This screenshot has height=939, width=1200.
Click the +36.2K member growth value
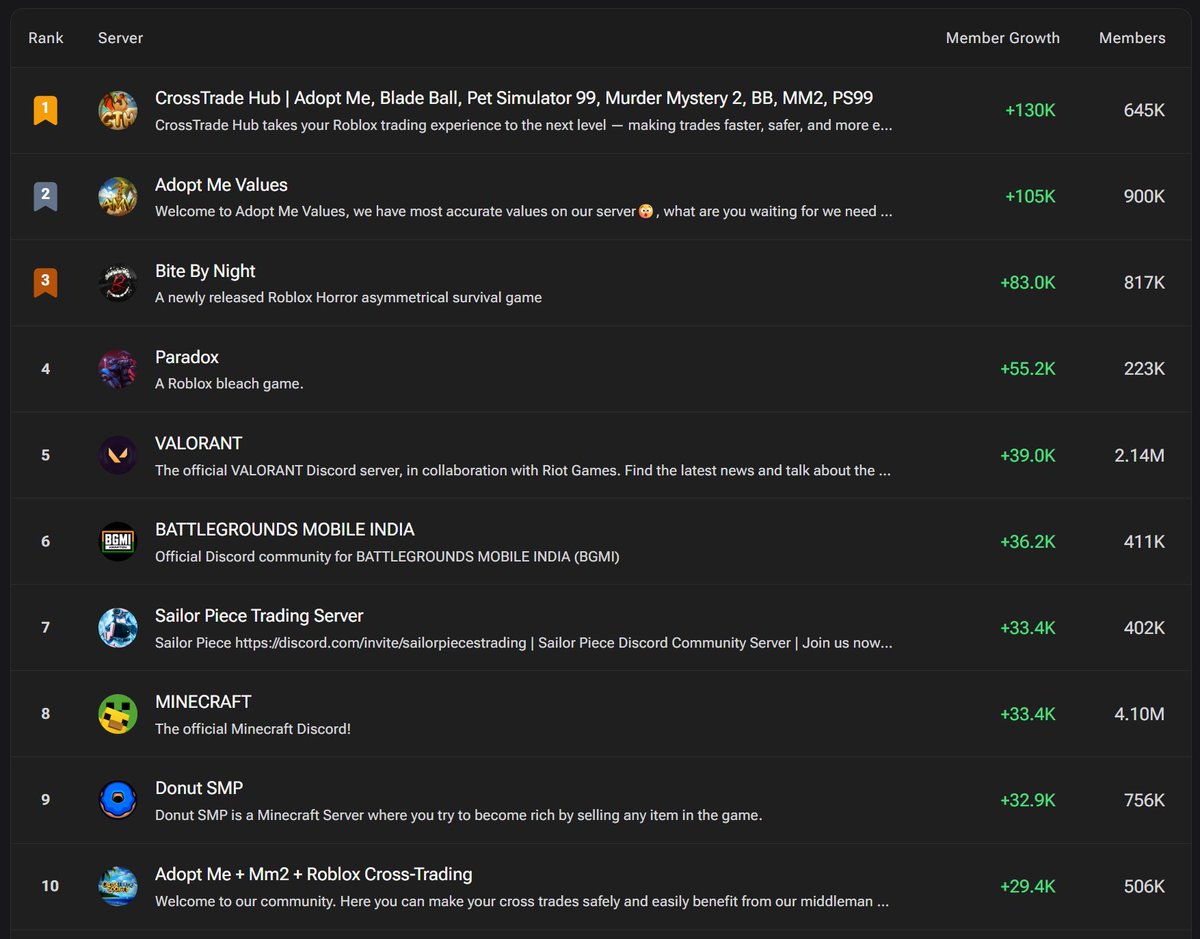click(x=1028, y=541)
